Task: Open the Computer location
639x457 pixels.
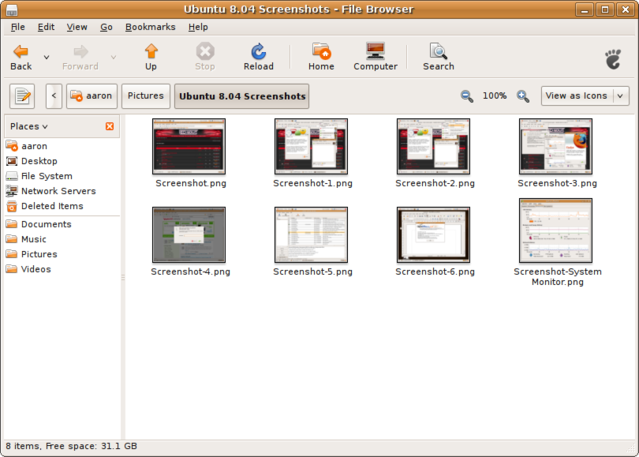Action: coord(375,57)
